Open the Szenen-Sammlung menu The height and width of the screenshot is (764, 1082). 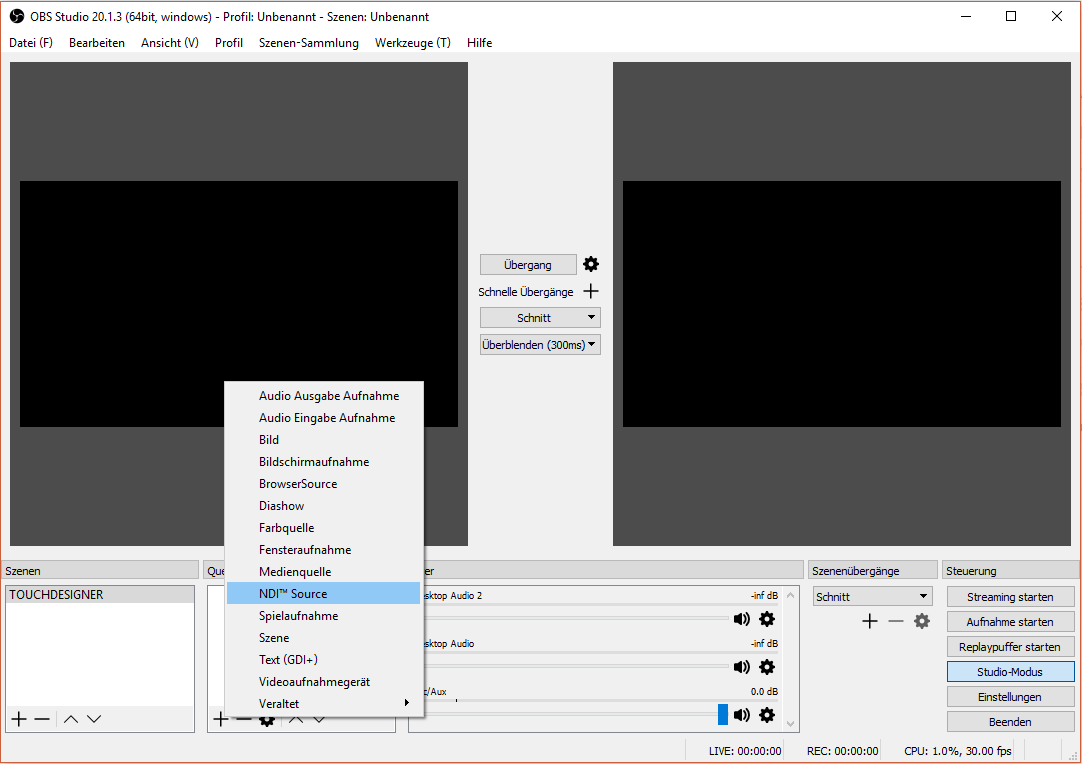click(x=308, y=43)
